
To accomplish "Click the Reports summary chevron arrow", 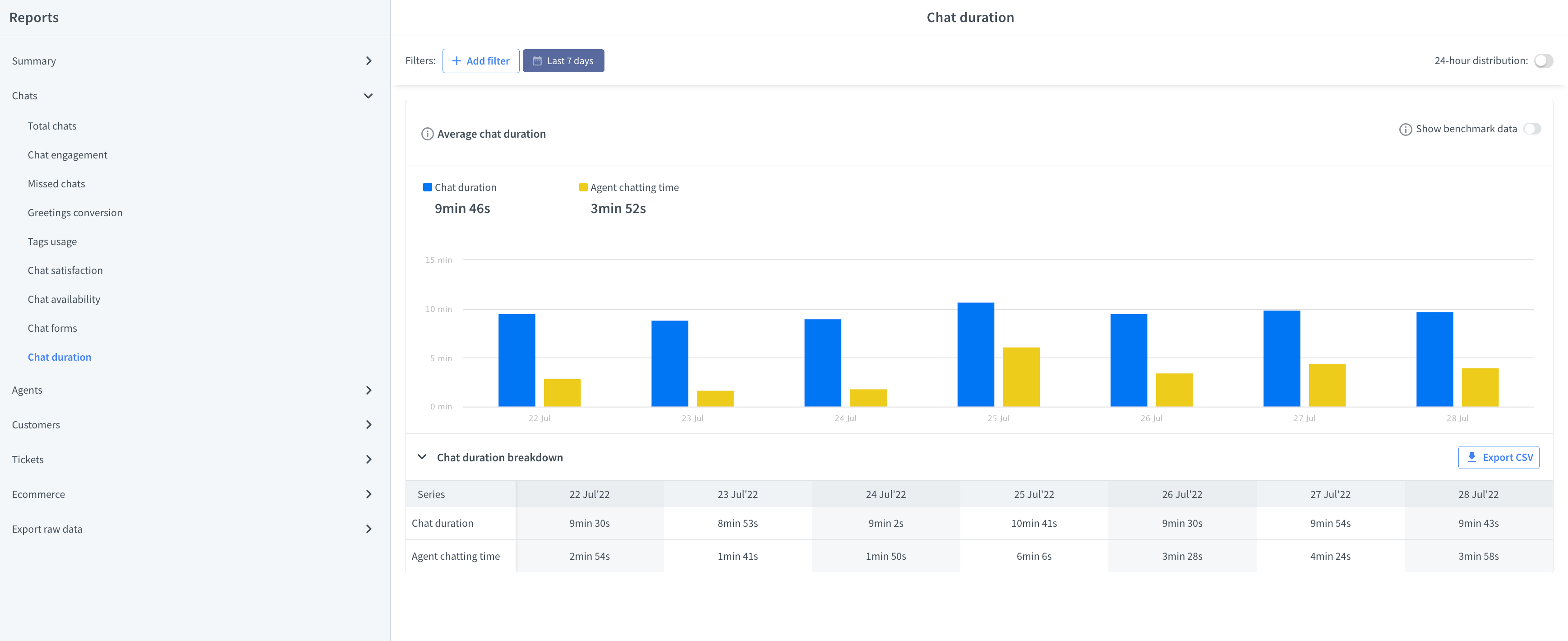I will tap(369, 61).
